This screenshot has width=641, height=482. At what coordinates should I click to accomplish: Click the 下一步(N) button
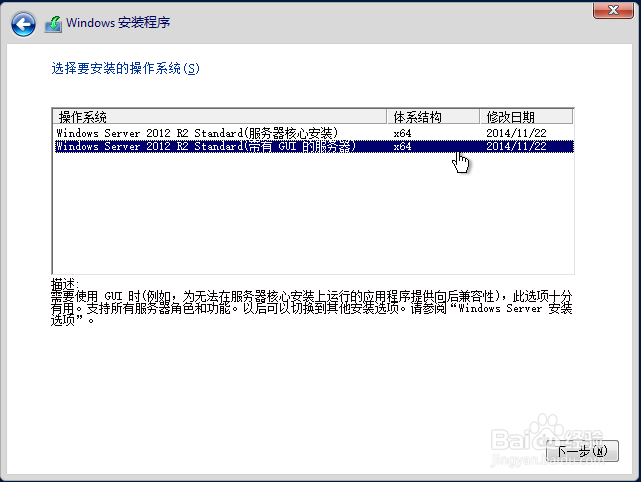583,451
